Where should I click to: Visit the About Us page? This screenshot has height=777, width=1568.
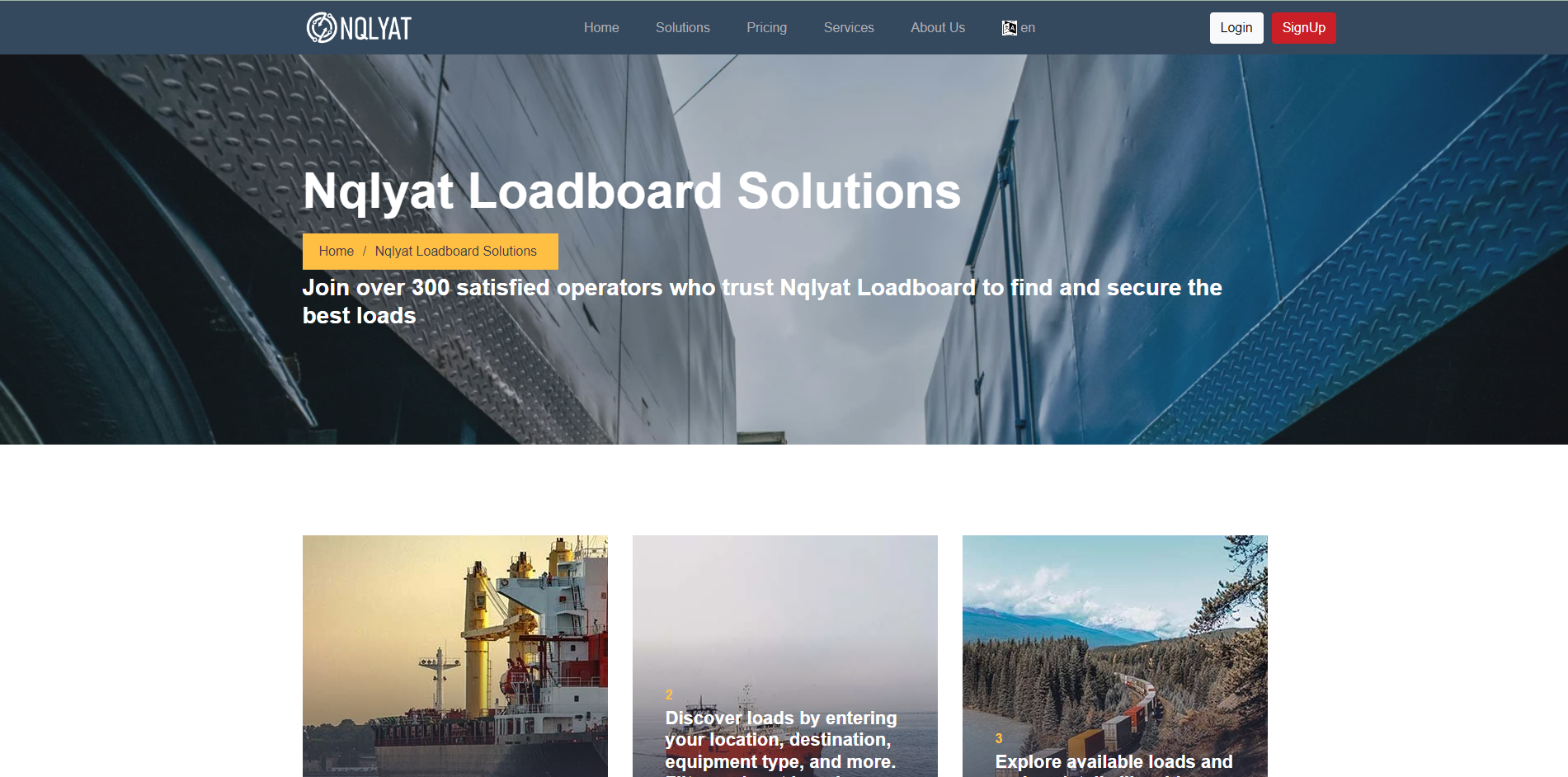[937, 28]
